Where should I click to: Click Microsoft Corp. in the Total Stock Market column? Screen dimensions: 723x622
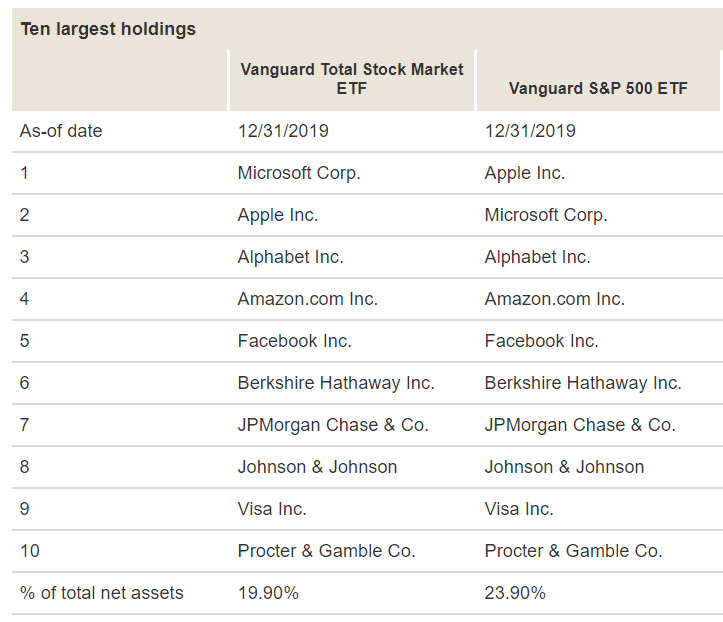(299, 173)
